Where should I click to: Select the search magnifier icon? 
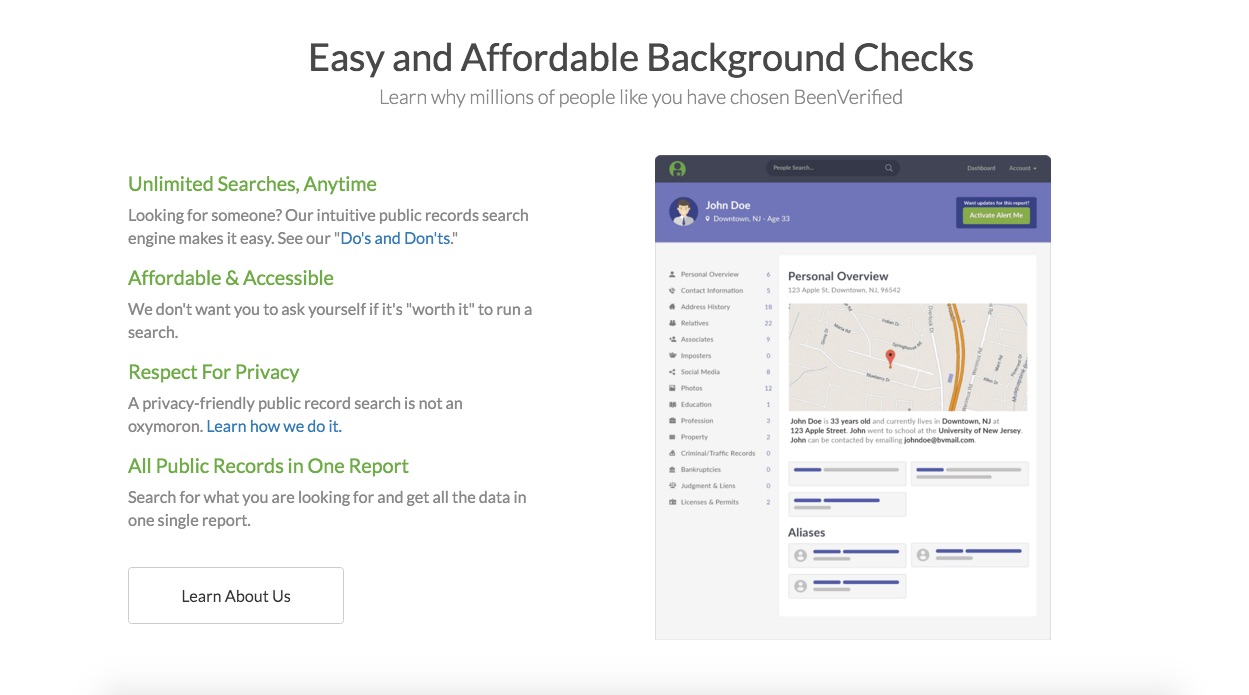(889, 168)
